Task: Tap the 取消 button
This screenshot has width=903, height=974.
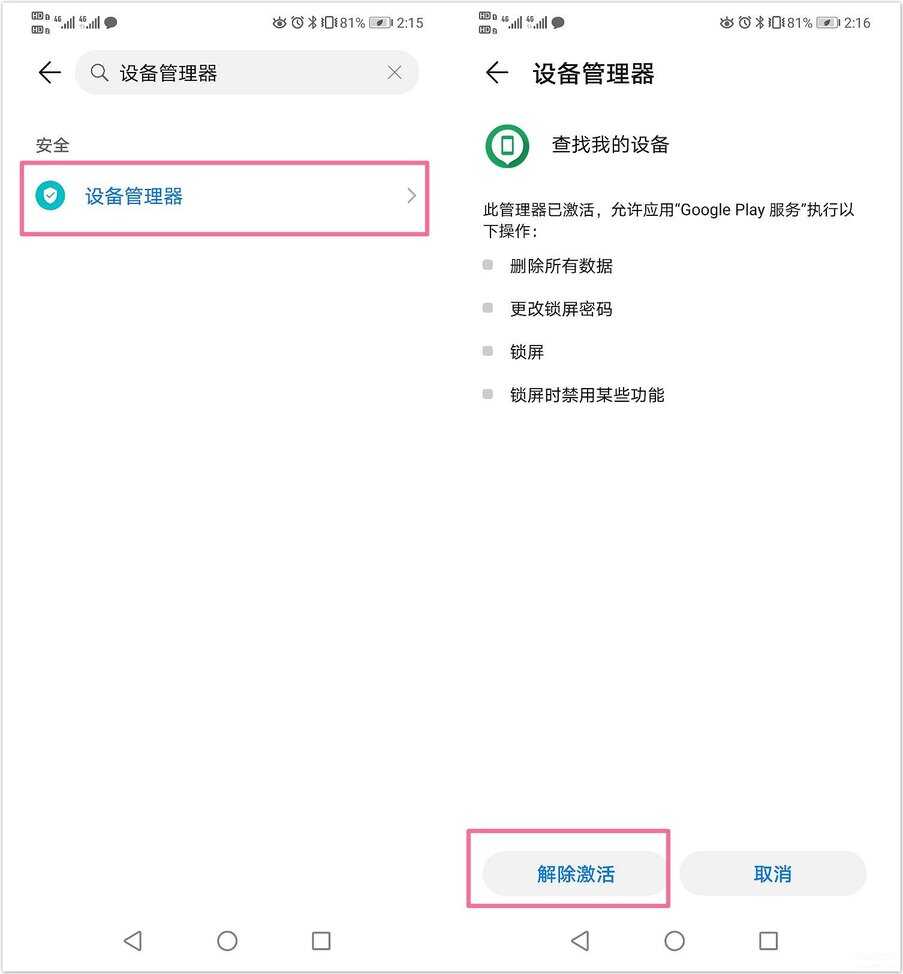Action: coord(773,873)
